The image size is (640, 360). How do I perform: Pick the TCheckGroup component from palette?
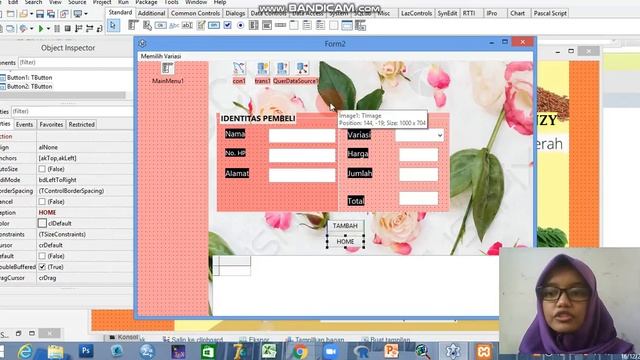tap(320, 25)
